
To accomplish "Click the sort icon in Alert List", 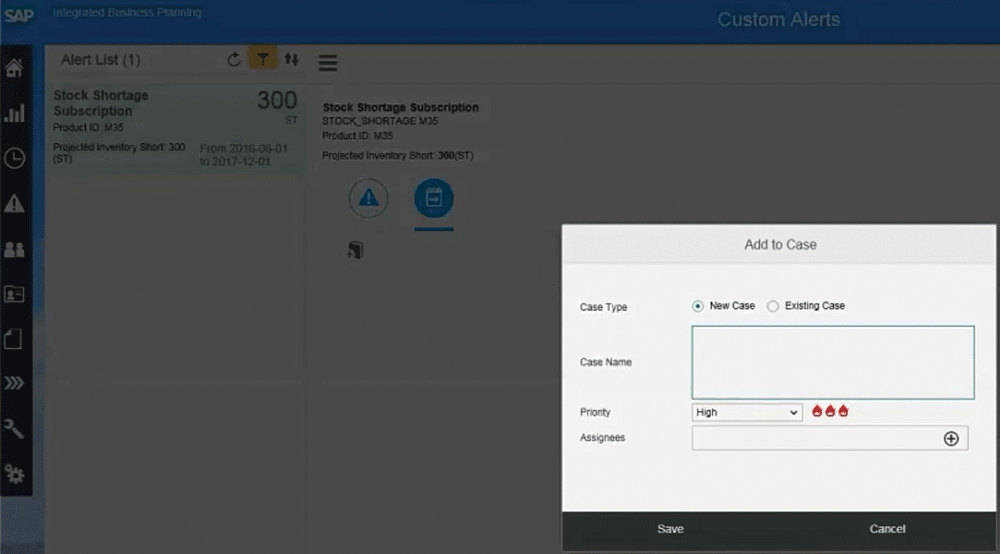I will point(291,60).
